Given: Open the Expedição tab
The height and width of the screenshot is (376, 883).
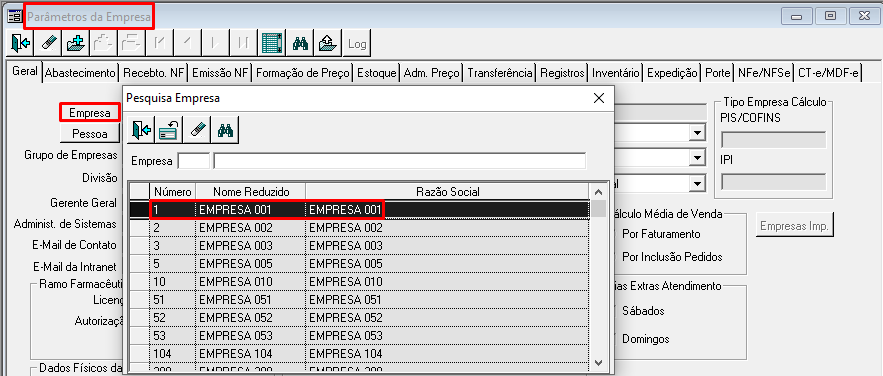Looking at the screenshot, I should click(x=672, y=73).
